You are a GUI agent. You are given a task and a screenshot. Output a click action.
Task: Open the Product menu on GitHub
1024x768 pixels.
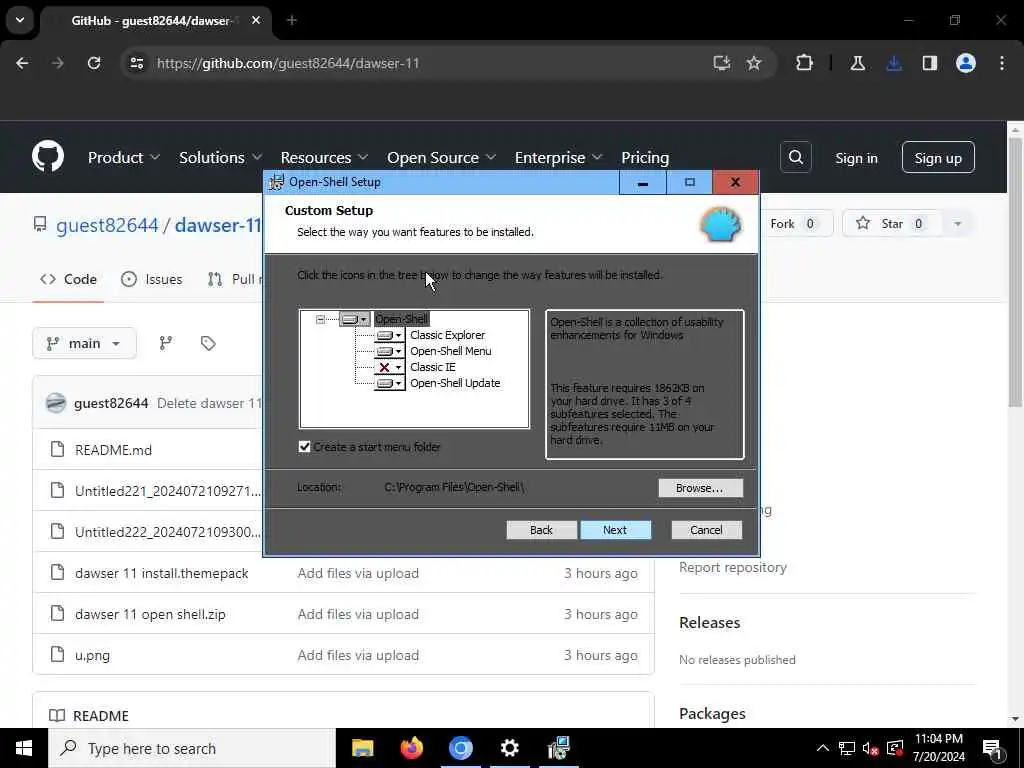coord(123,157)
